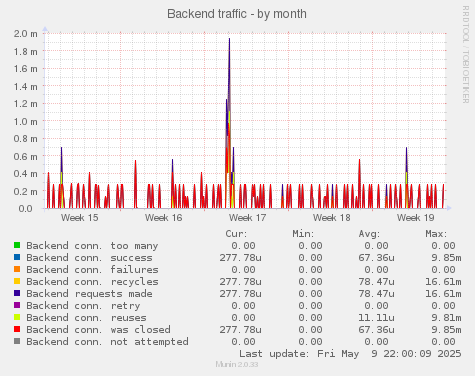Image resolution: width=475 pixels, height=376 pixels.
Task: Select 'Backend conn. recycles' label
Action: click(x=92, y=282)
